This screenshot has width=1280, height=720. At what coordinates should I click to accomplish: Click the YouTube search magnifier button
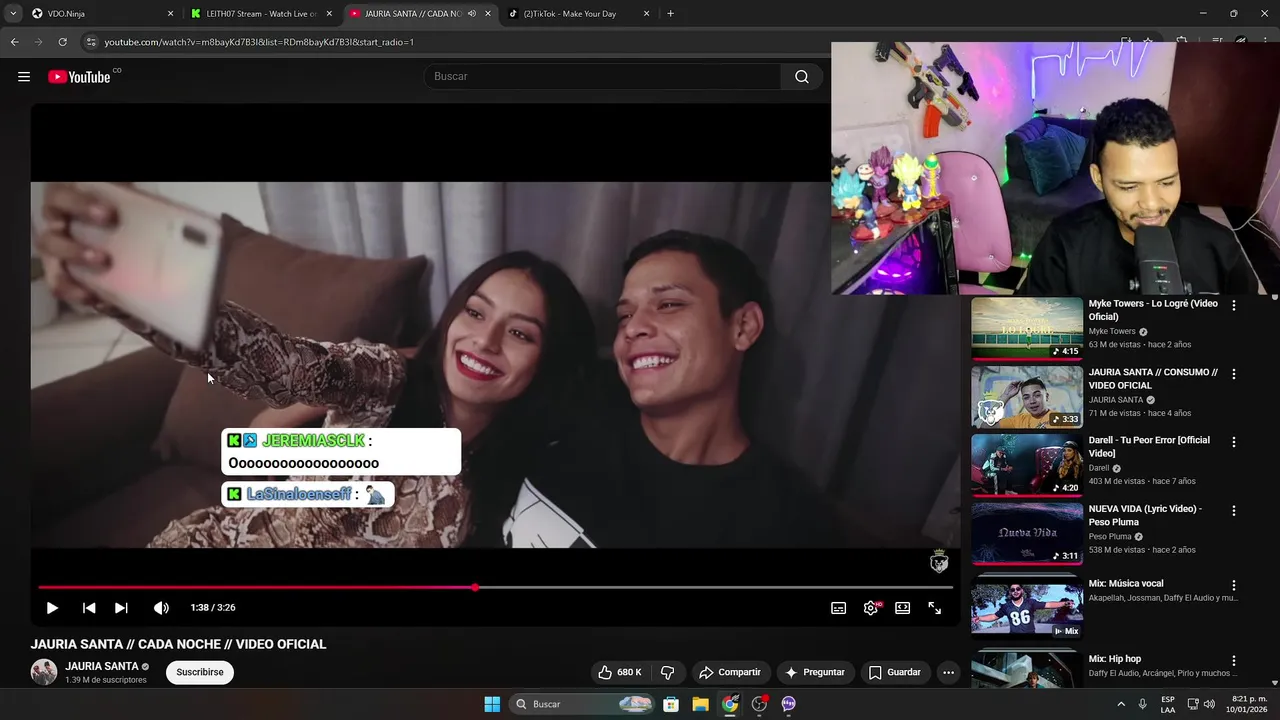click(802, 77)
